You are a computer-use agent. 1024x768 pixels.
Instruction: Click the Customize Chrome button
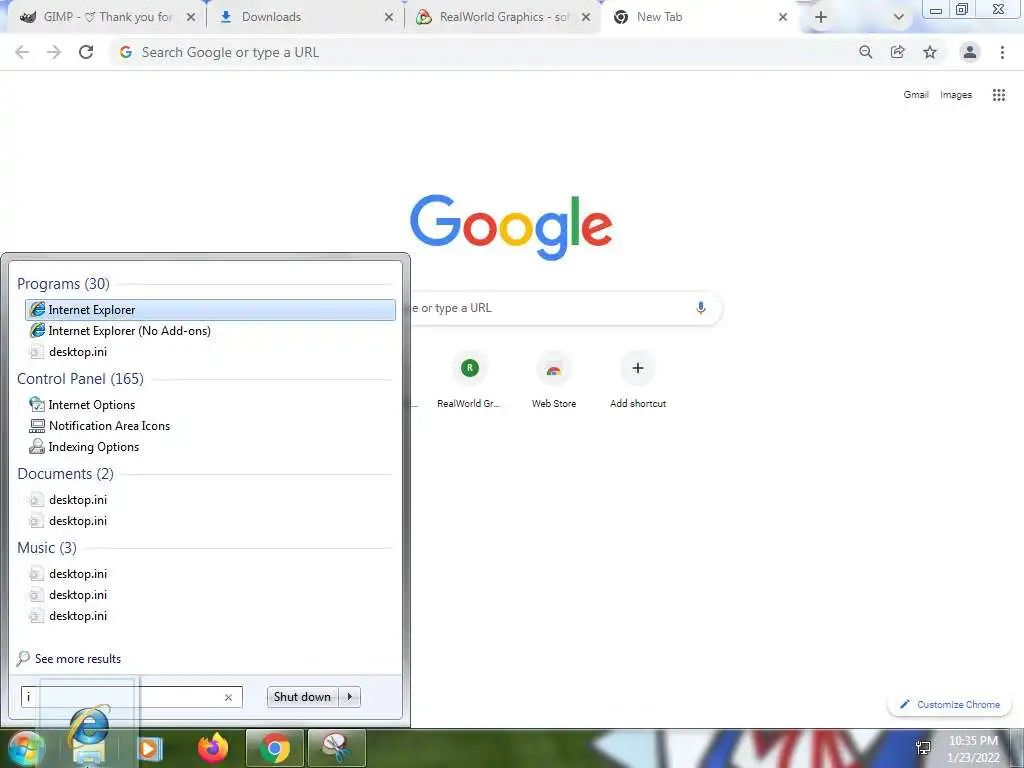[x=950, y=705]
